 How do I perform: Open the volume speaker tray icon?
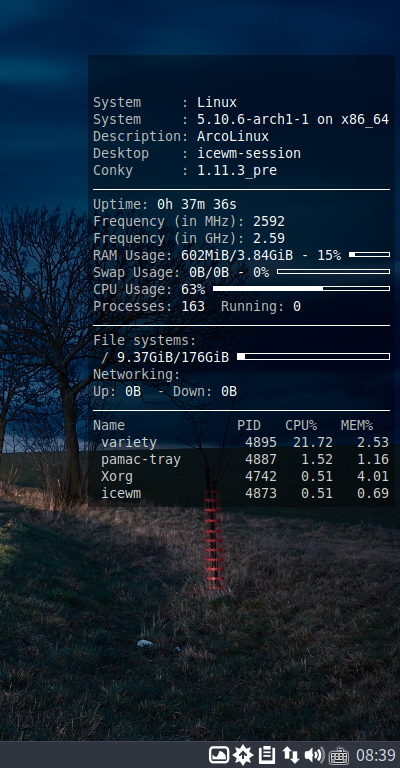314,755
